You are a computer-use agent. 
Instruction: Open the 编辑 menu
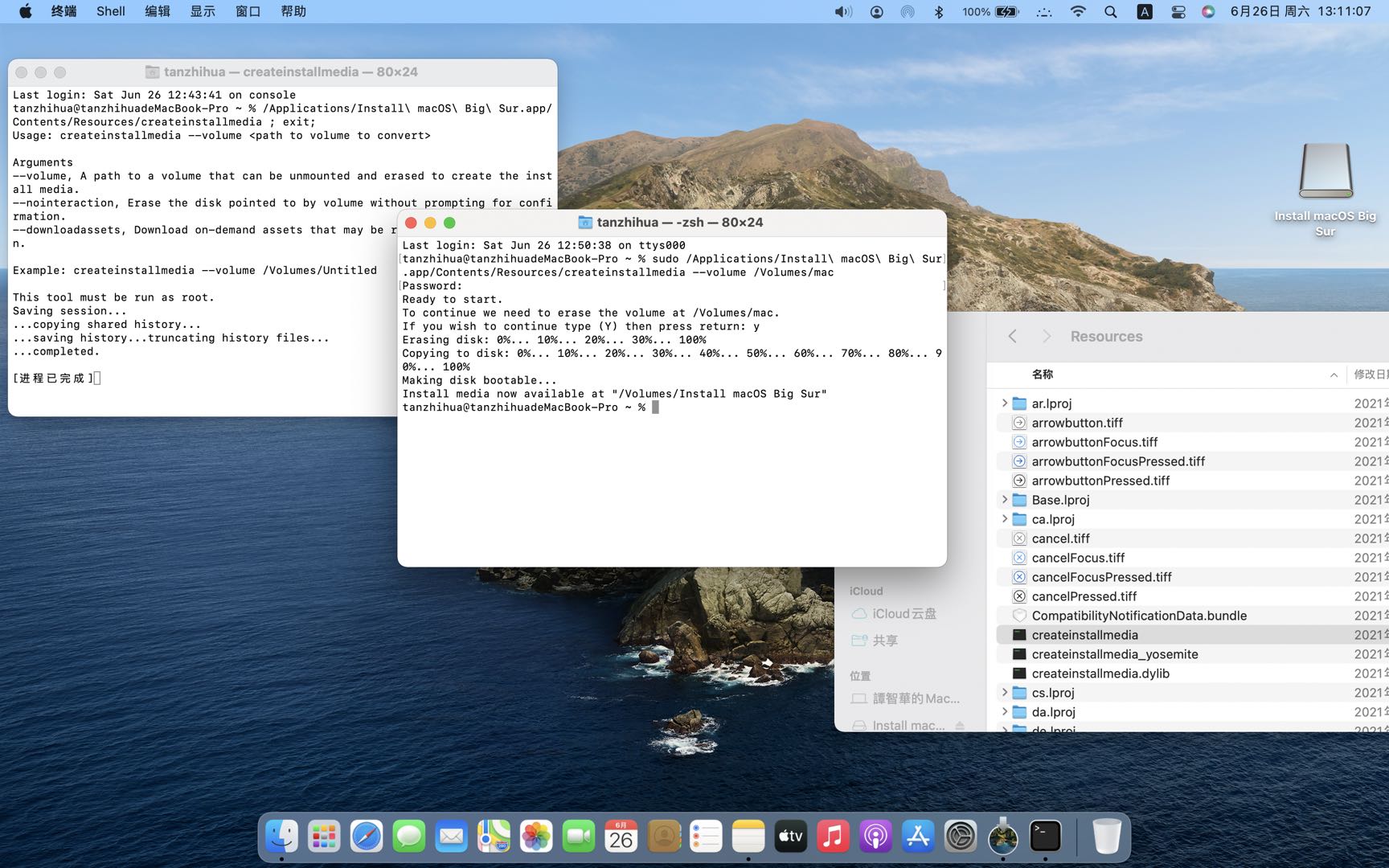point(158,11)
